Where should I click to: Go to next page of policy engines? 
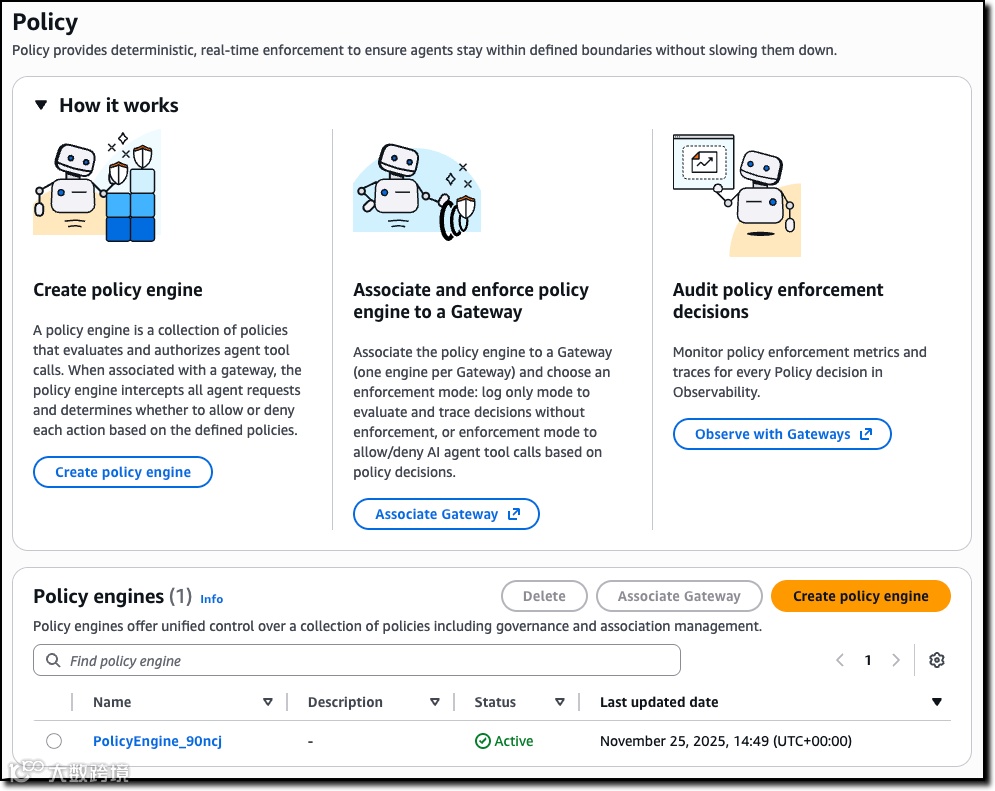click(896, 660)
